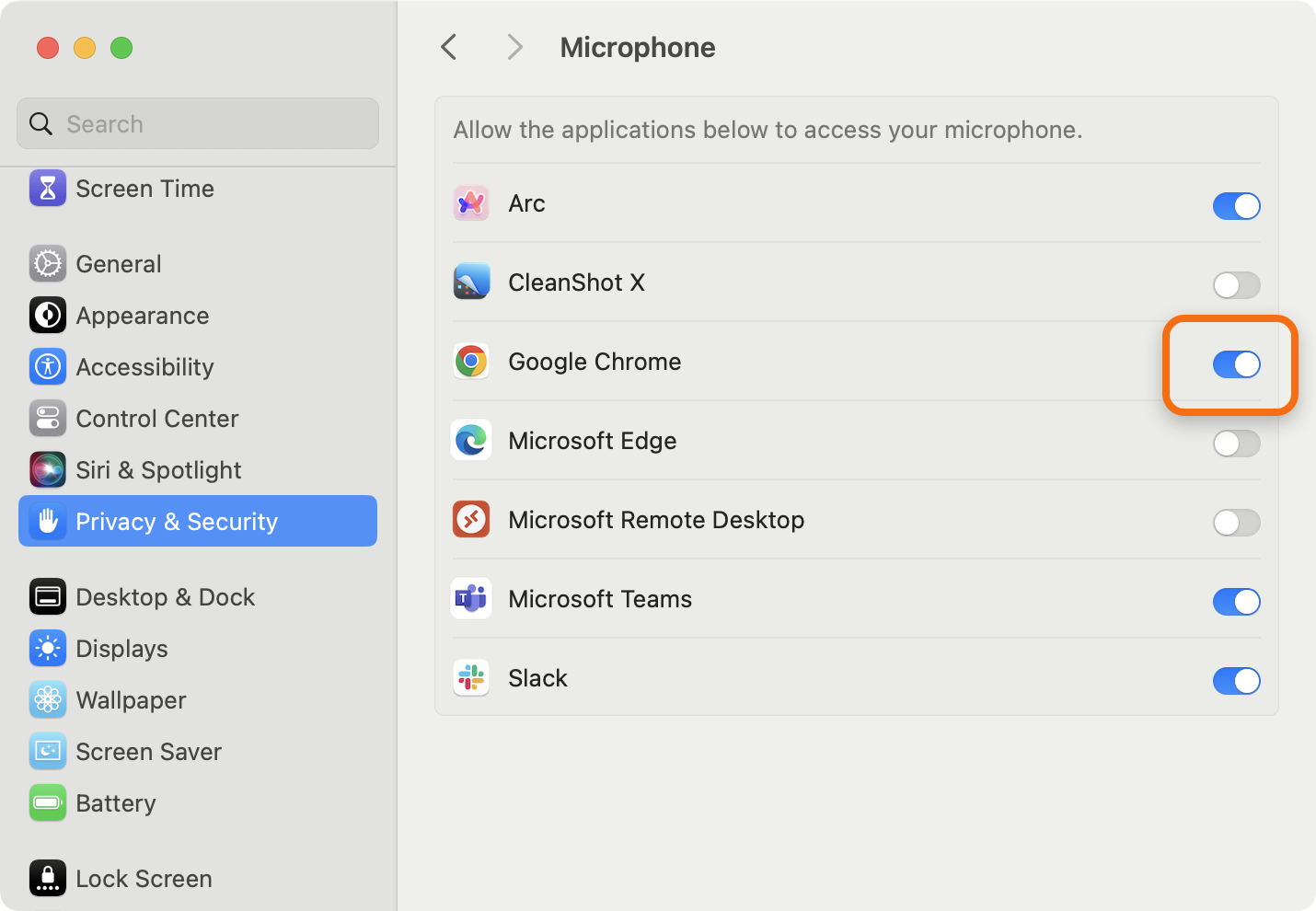Click the Wallpaper flower icon
The height and width of the screenshot is (911, 1316).
pos(48,699)
